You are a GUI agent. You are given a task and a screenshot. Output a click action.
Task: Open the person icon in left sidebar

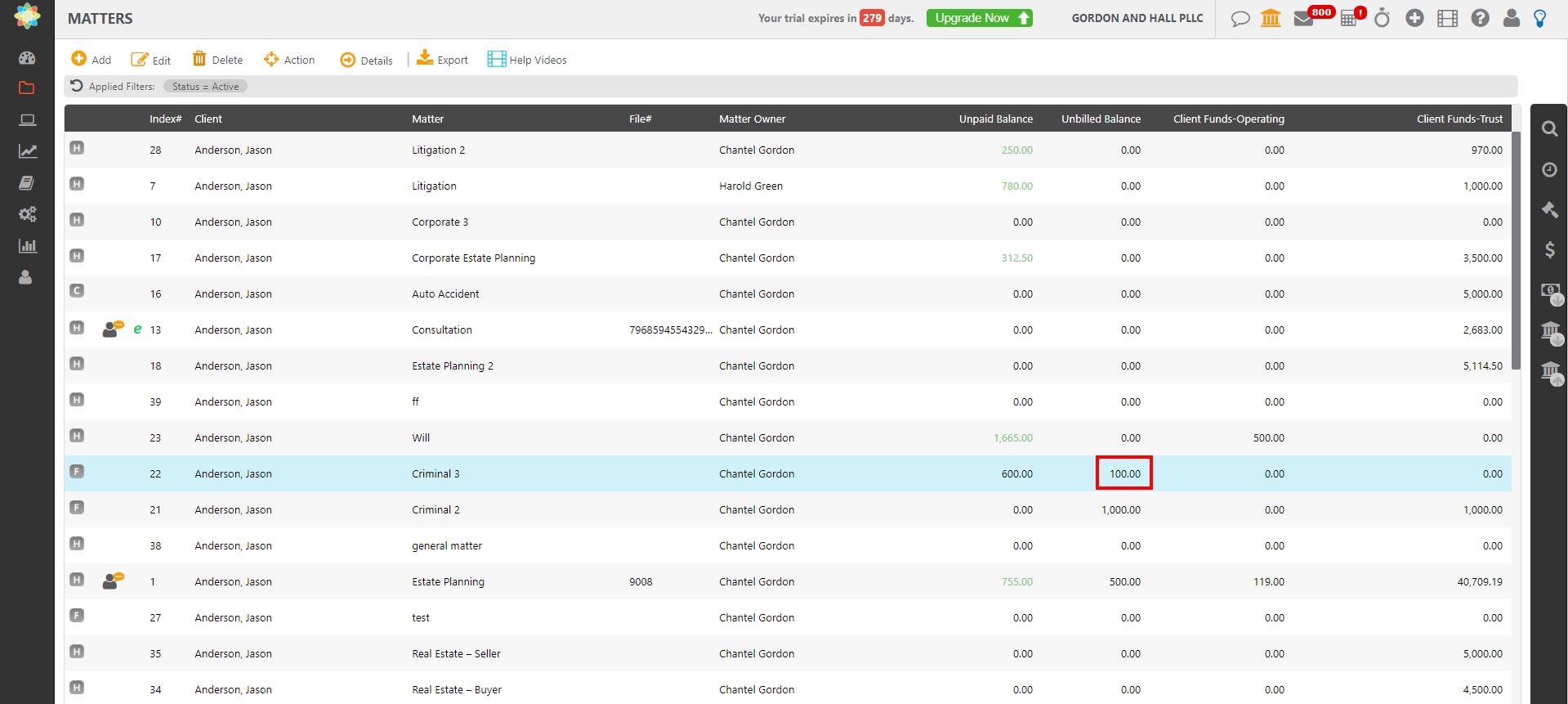pos(26,277)
